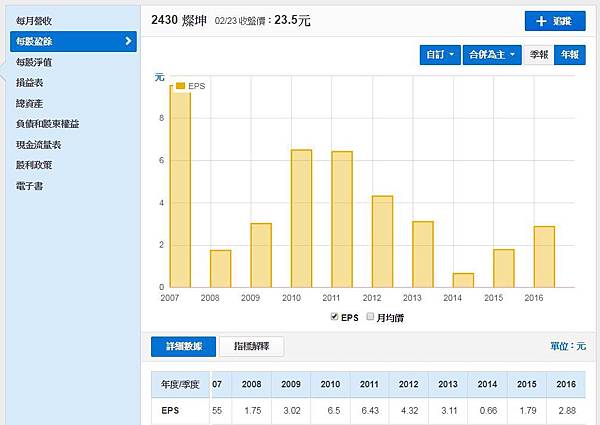Click the EPS value 1.75 cell
This screenshot has width=600, height=425.
pos(252,410)
